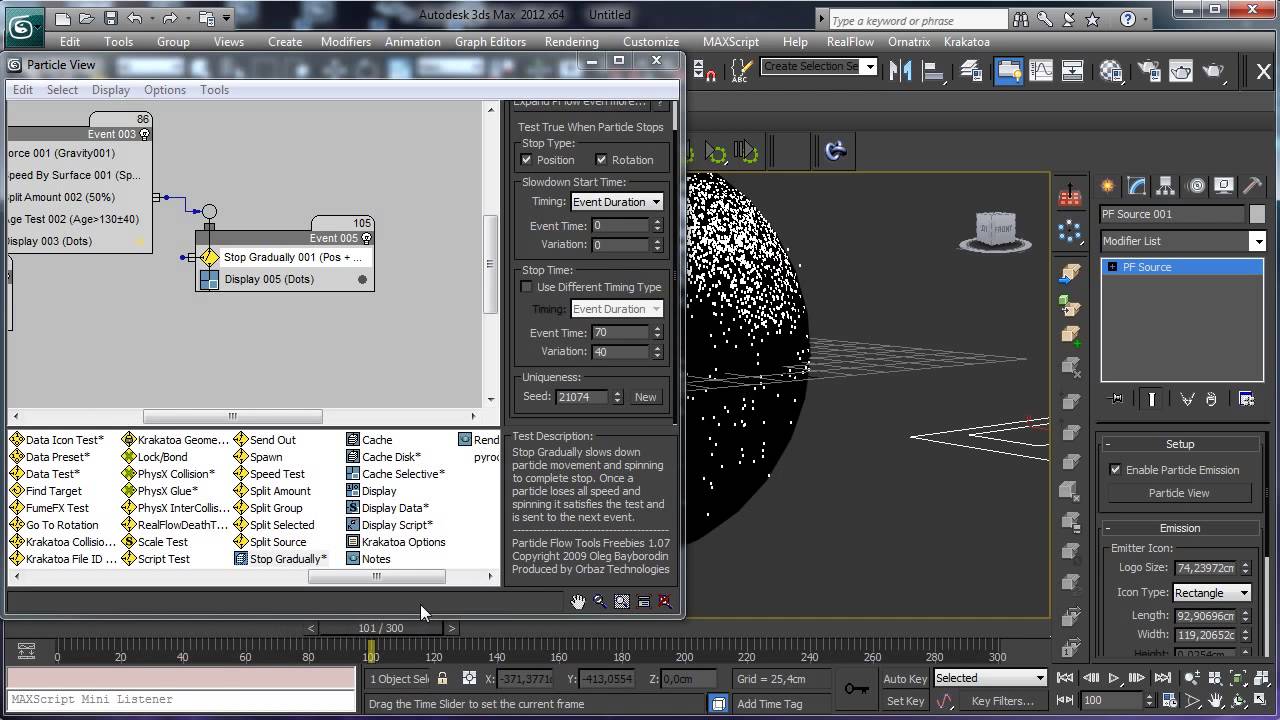Viewport: 1280px width, 720px height.
Task: Open the Modifier List dropdown
Action: 1183,241
